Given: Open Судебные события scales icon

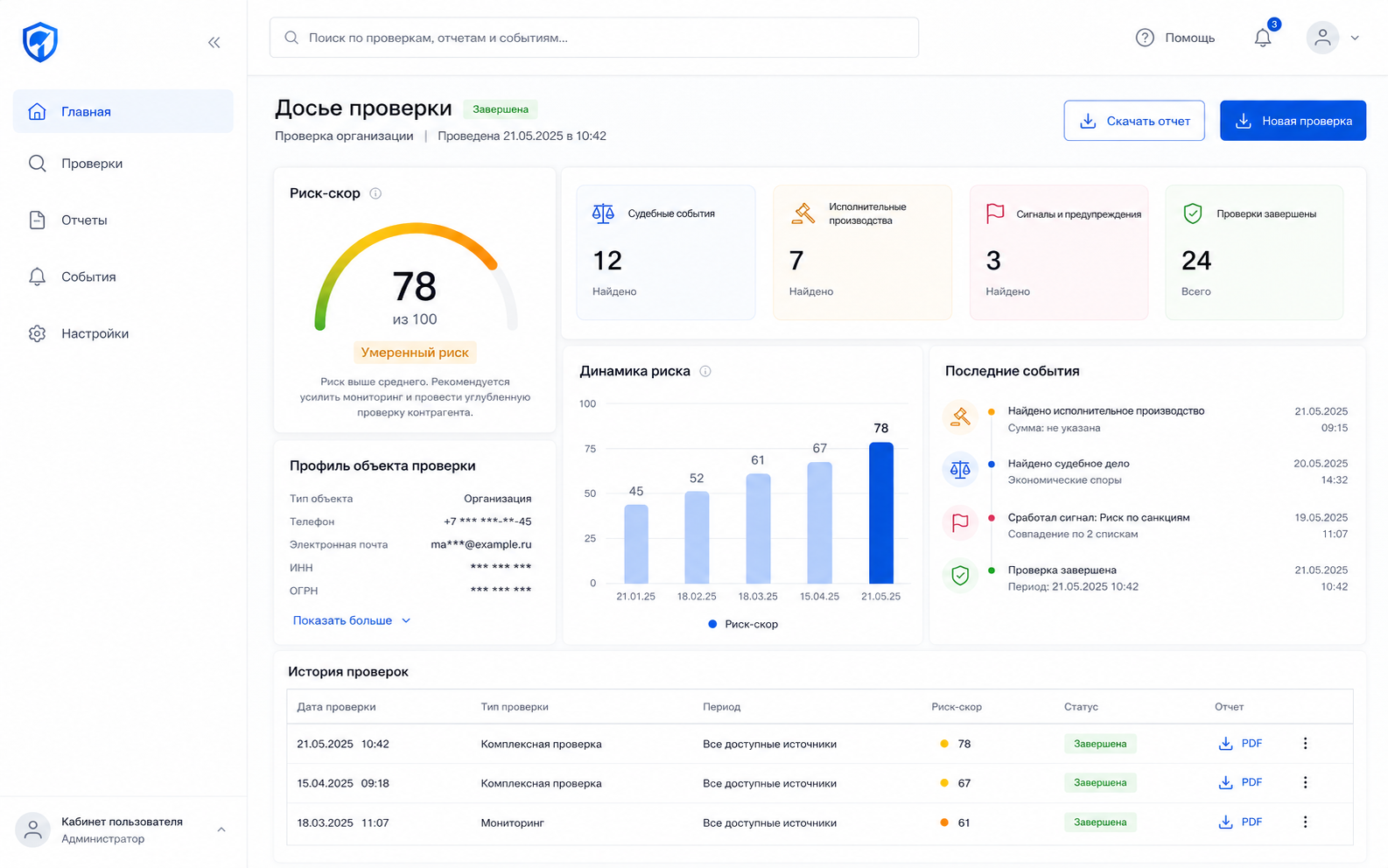Looking at the screenshot, I should 603,213.
